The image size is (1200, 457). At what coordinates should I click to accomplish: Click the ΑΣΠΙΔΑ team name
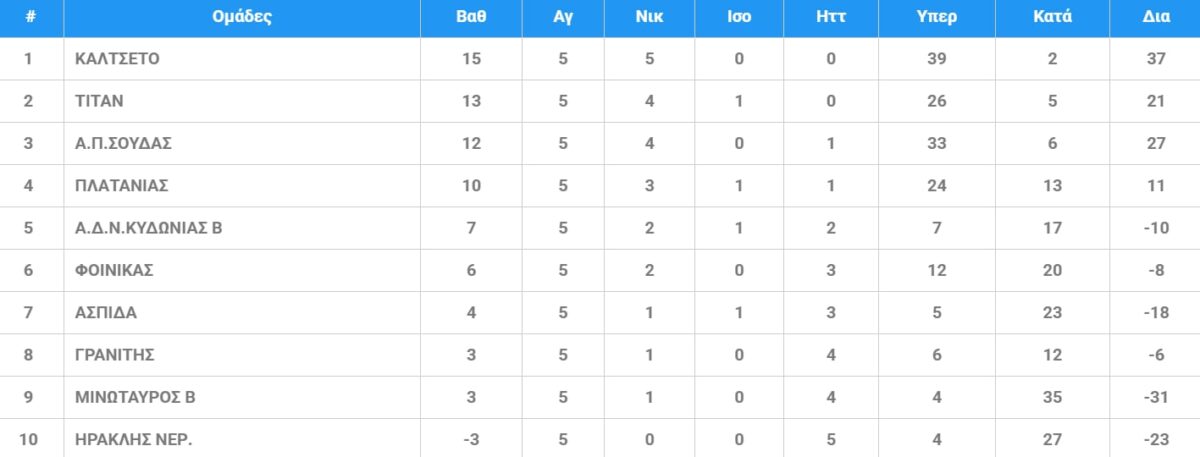click(x=106, y=312)
